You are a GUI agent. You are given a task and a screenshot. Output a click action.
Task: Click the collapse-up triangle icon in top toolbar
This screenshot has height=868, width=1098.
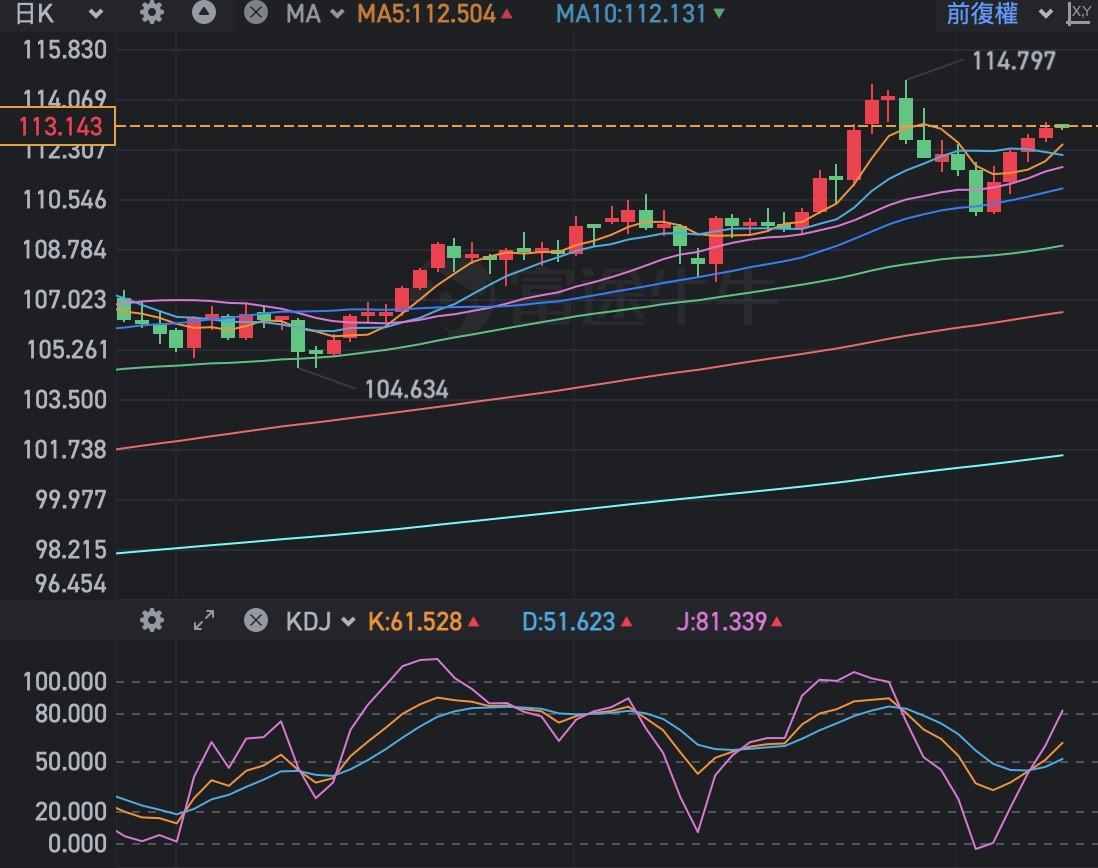[204, 13]
